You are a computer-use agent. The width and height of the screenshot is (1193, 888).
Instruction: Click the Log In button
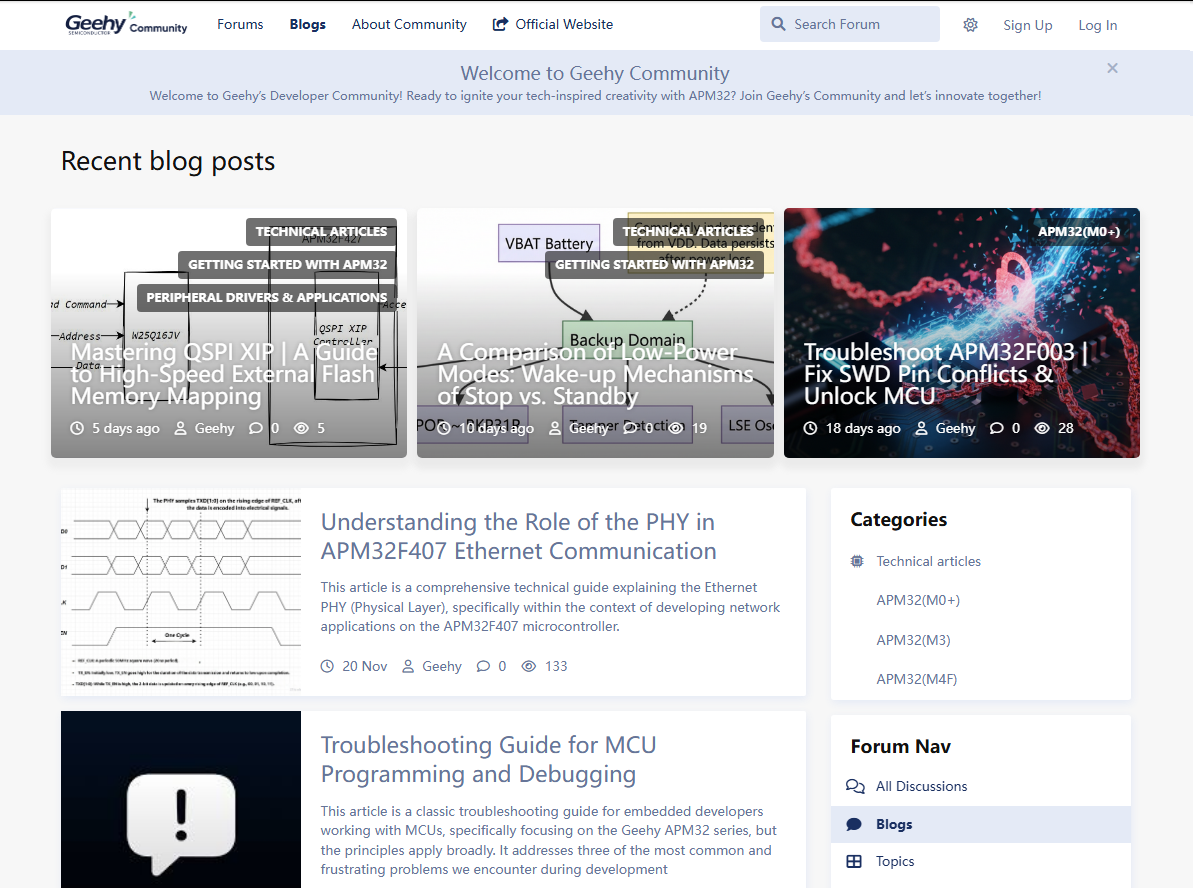(x=1097, y=25)
